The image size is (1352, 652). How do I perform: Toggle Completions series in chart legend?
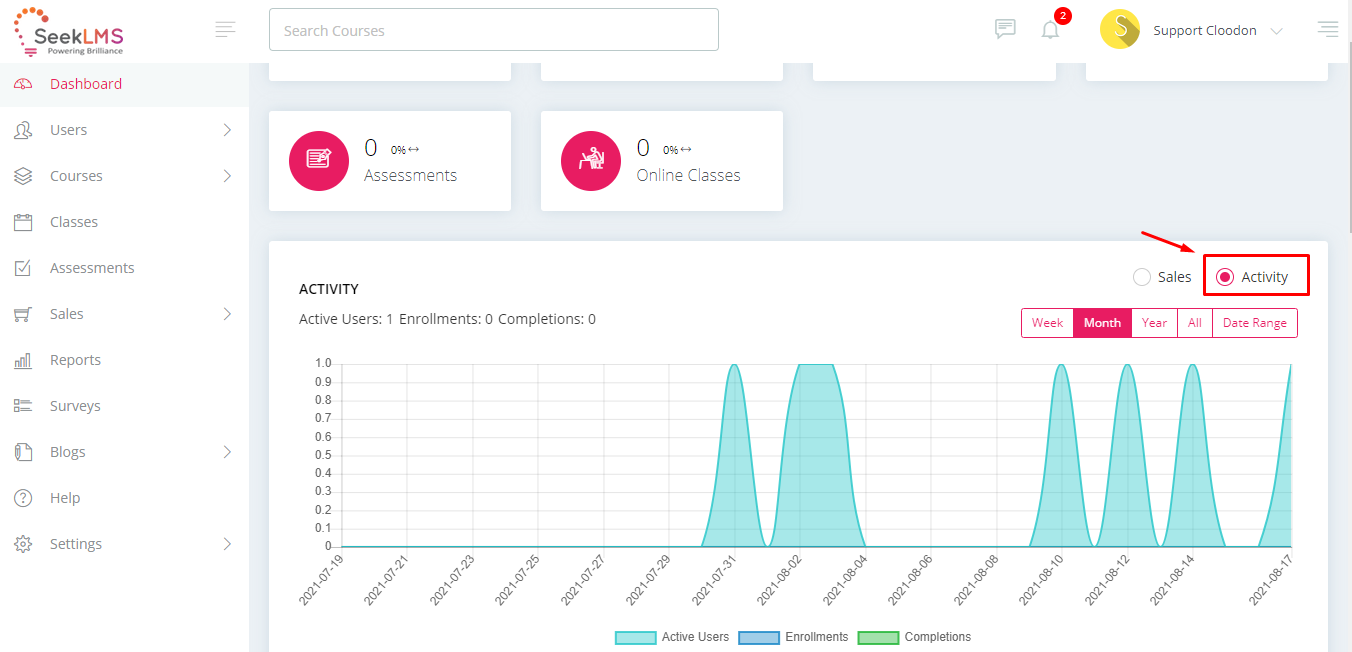coord(914,637)
